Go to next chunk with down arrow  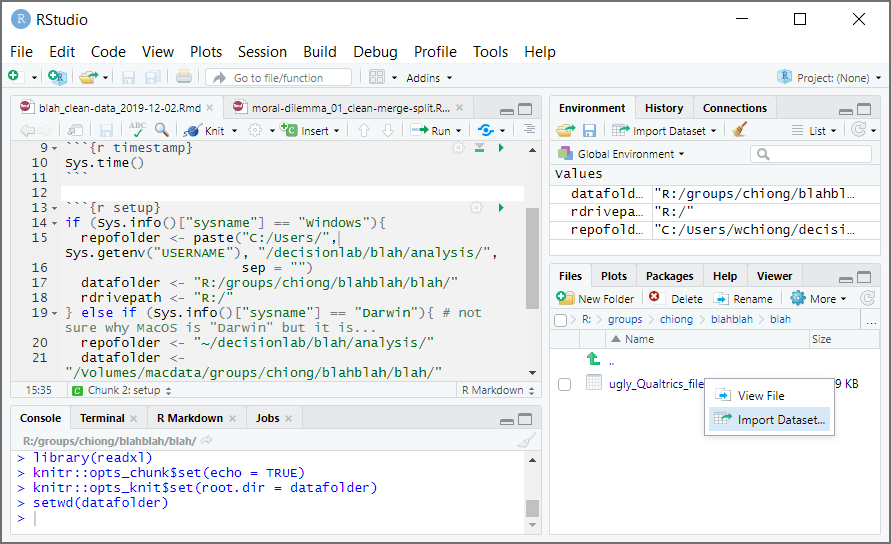tap(388, 131)
